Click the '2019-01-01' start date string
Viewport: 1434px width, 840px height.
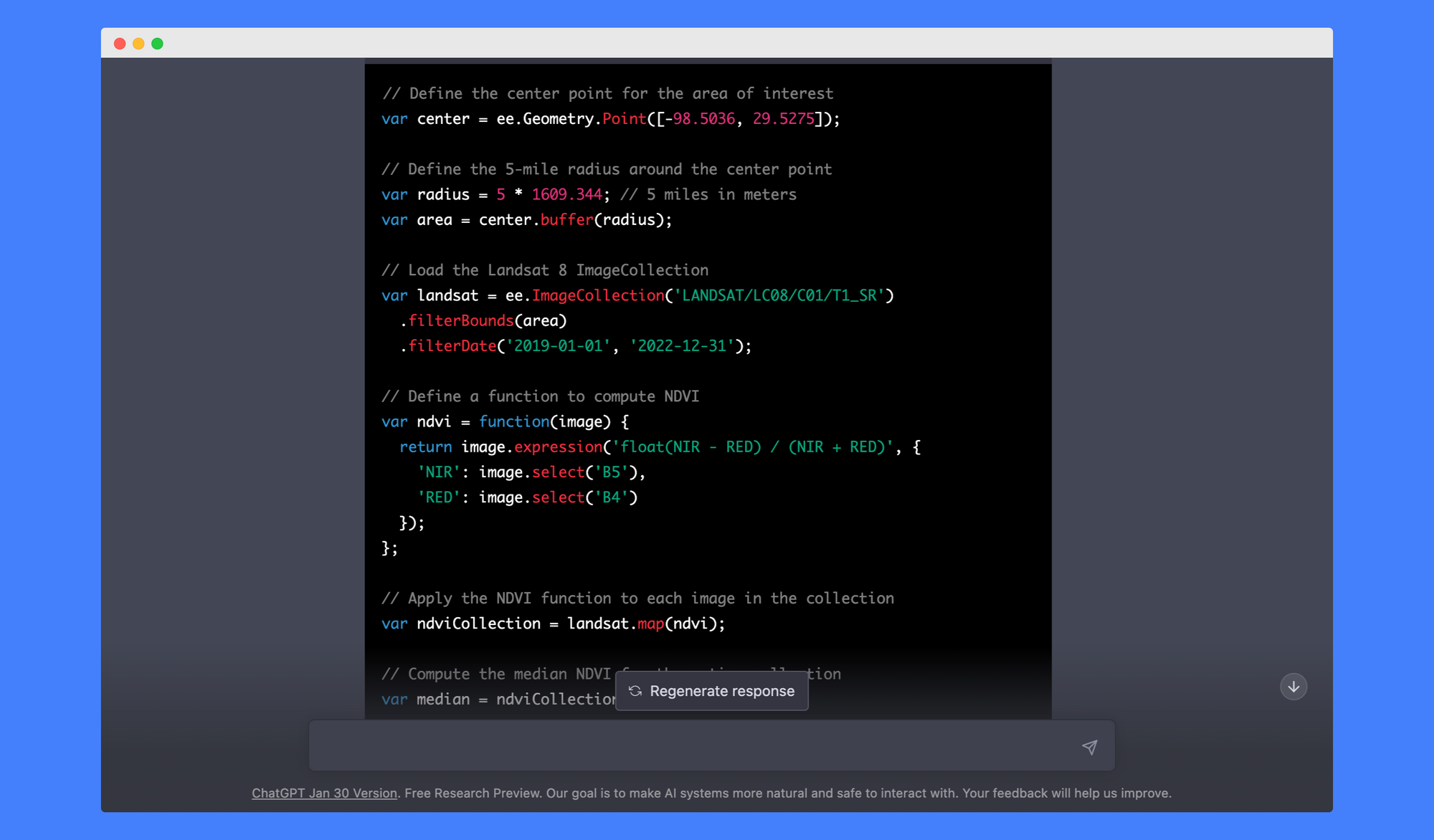coord(558,346)
